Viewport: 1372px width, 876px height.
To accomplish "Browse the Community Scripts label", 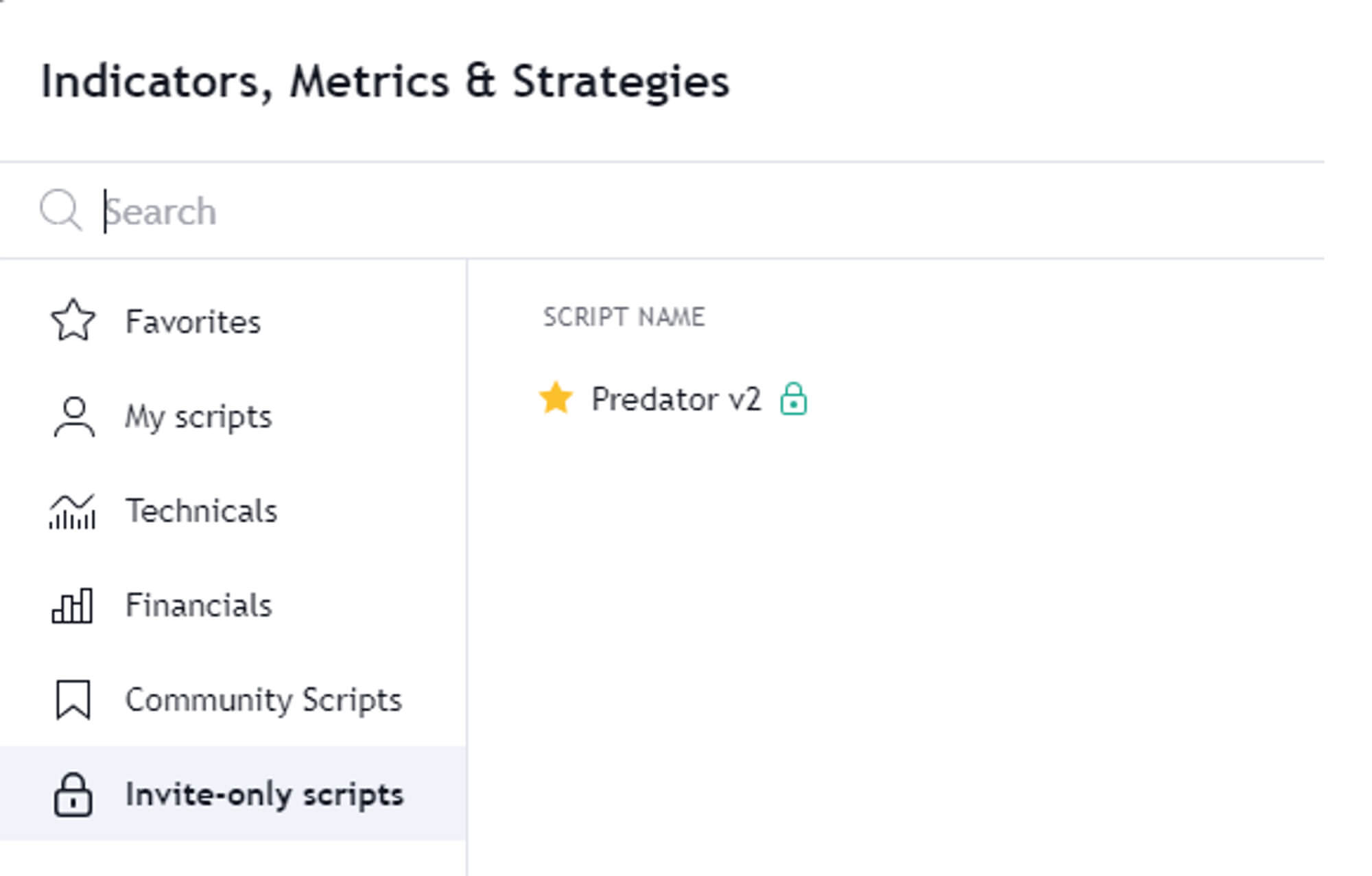I will (x=263, y=700).
